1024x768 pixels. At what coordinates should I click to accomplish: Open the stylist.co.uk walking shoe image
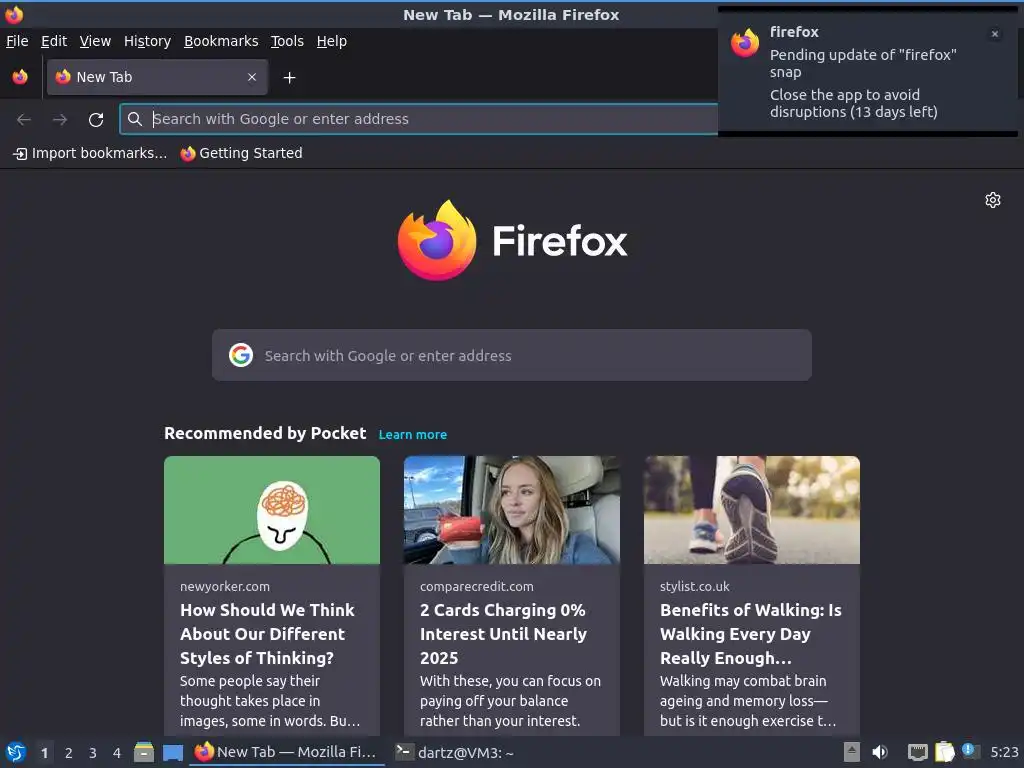(752, 510)
